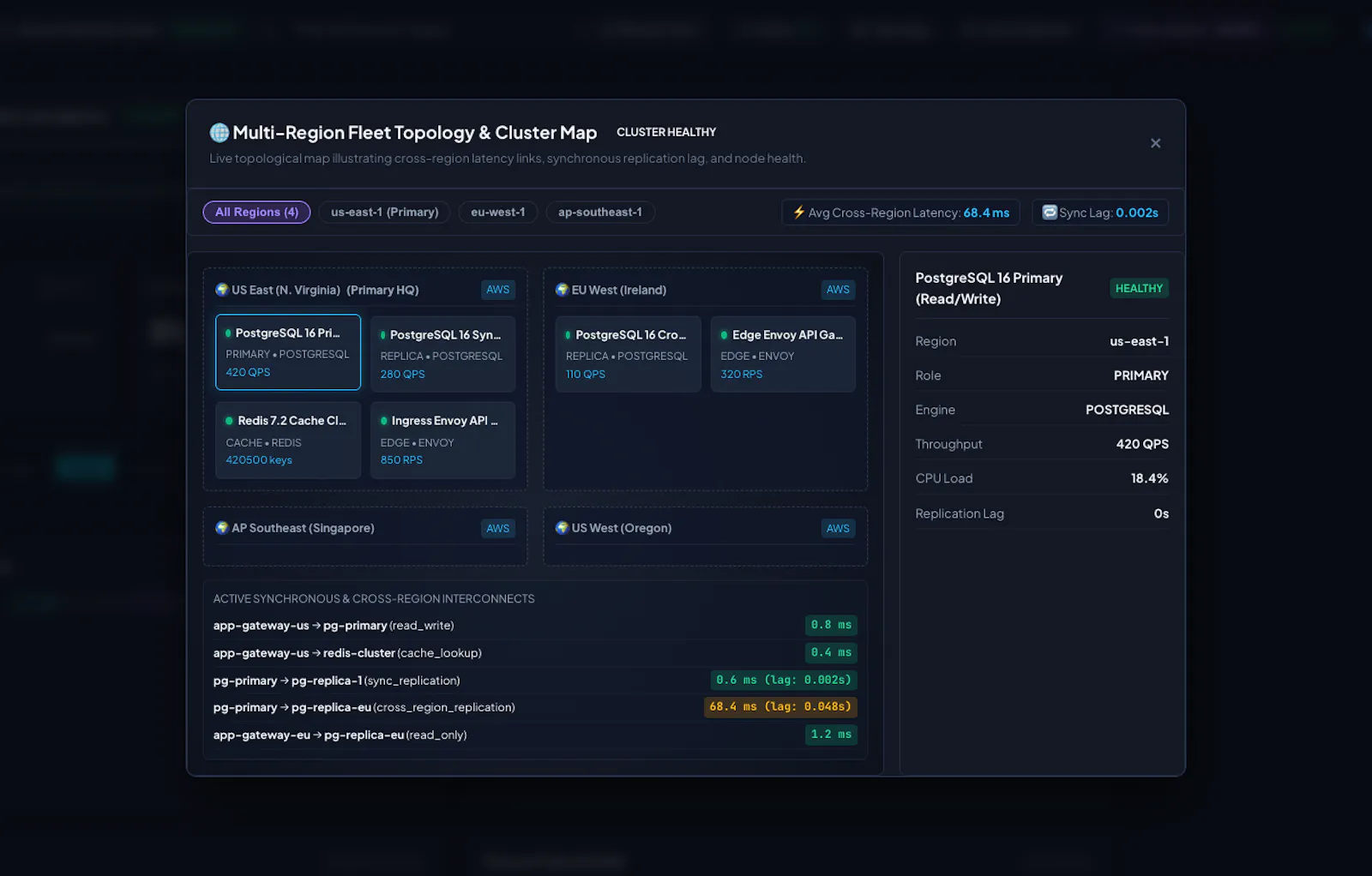Select the Ingress Envoy API node card
This screenshot has height=876, width=1372.
[x=442, y=440]
